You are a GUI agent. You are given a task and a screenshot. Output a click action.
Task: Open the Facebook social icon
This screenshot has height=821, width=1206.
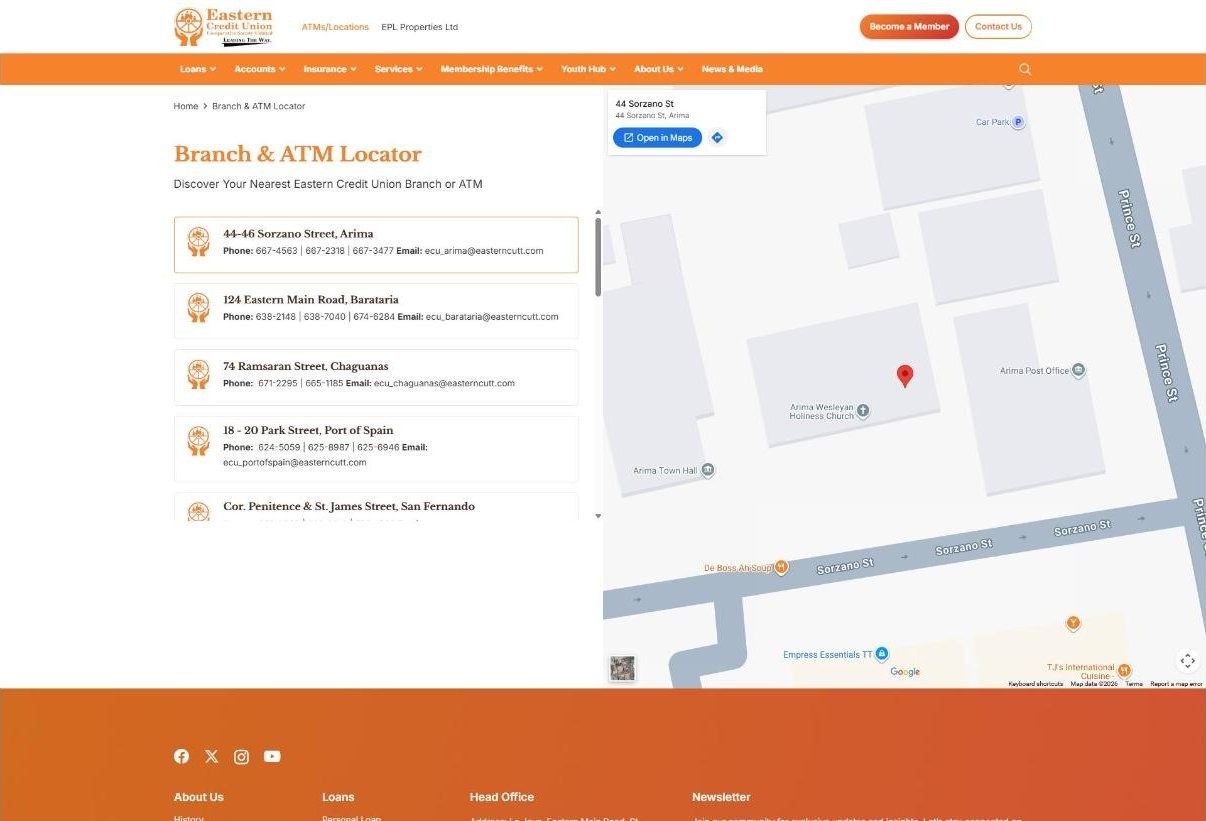click(x=181, y=756)
